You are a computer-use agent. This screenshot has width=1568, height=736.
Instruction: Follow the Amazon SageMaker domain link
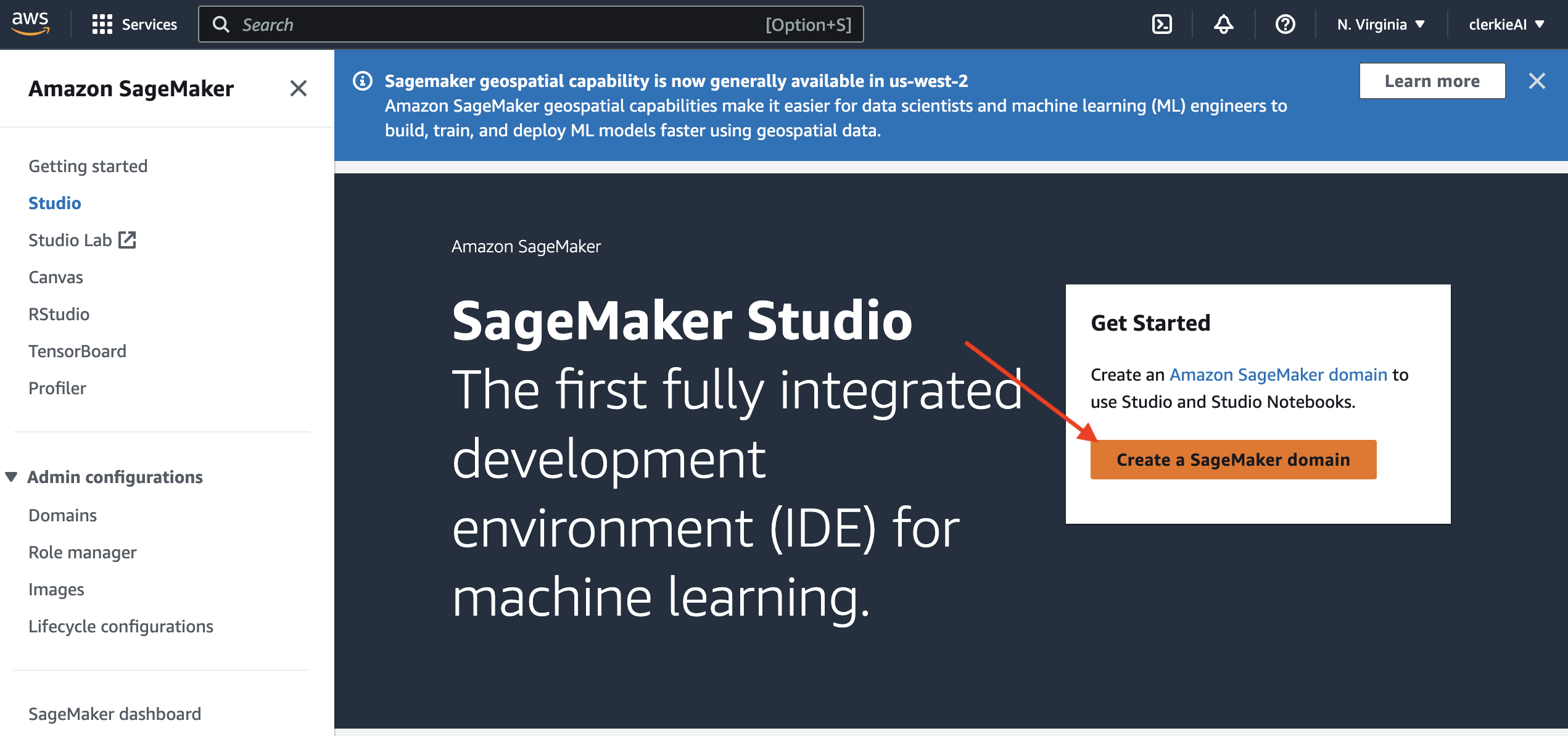pyautogui.click(x=1278, y=374)
